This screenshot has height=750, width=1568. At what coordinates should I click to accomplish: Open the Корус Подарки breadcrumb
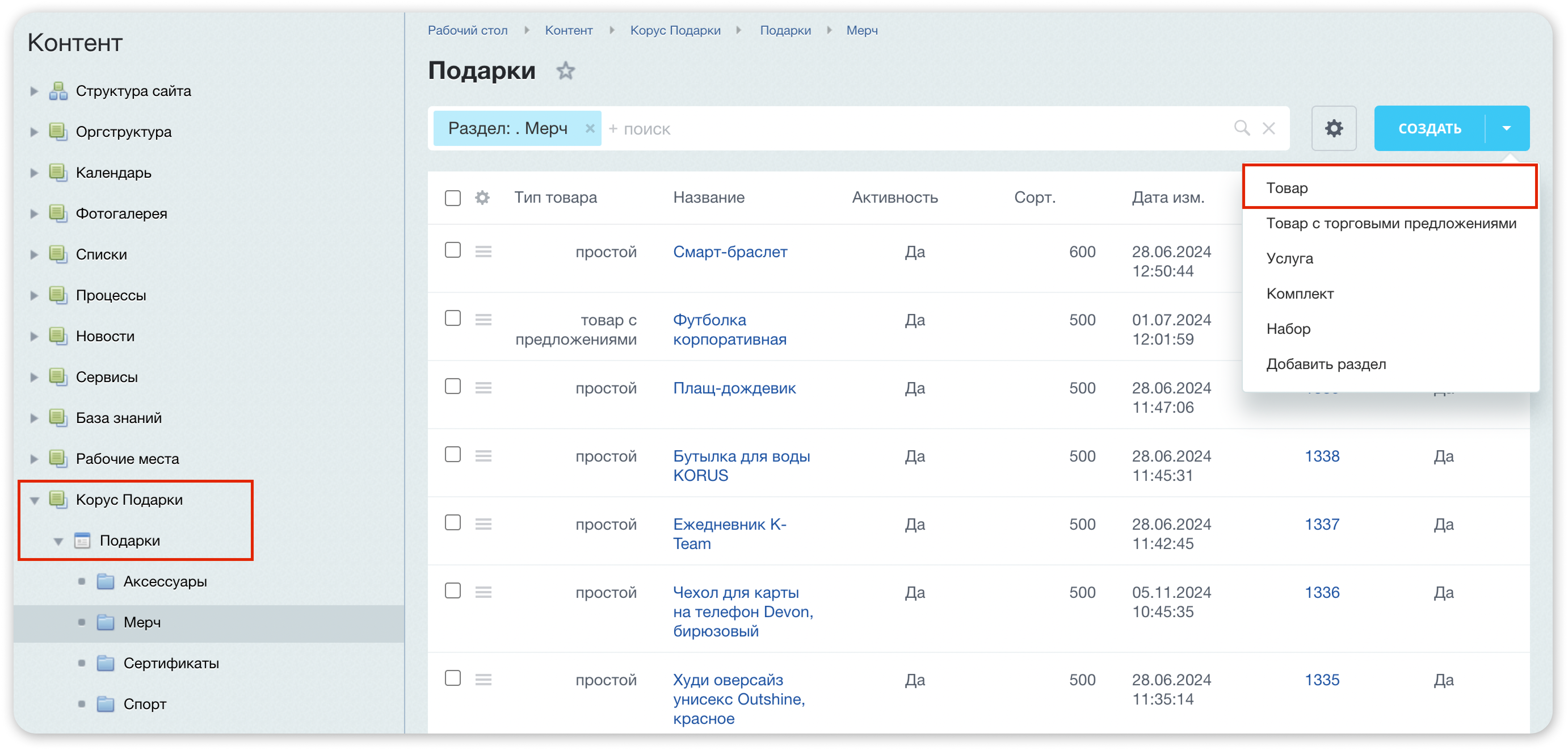click(675, 30)
